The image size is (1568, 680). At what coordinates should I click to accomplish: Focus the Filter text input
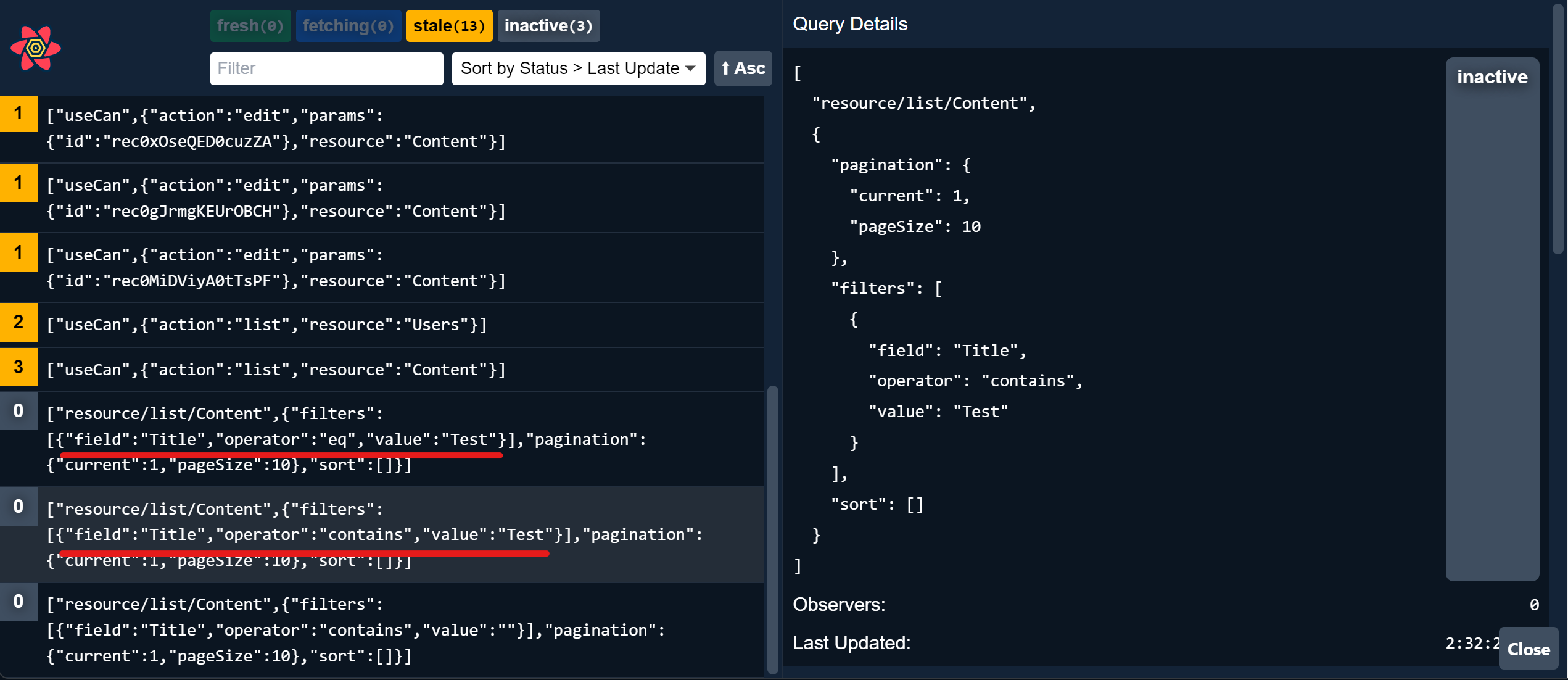pos(326,68)
